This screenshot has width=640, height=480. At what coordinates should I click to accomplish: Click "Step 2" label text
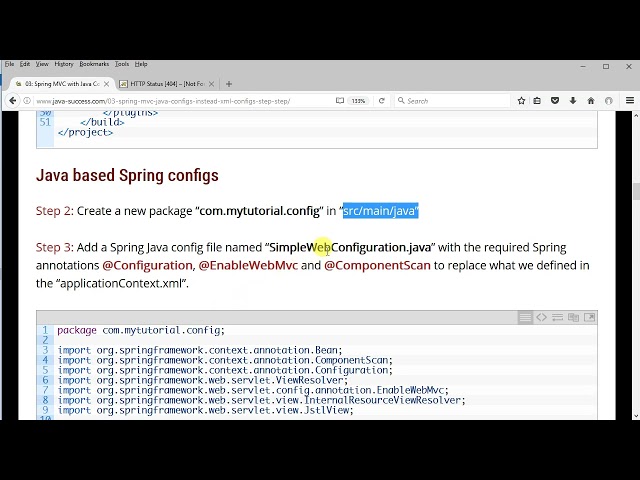[53, 211]
